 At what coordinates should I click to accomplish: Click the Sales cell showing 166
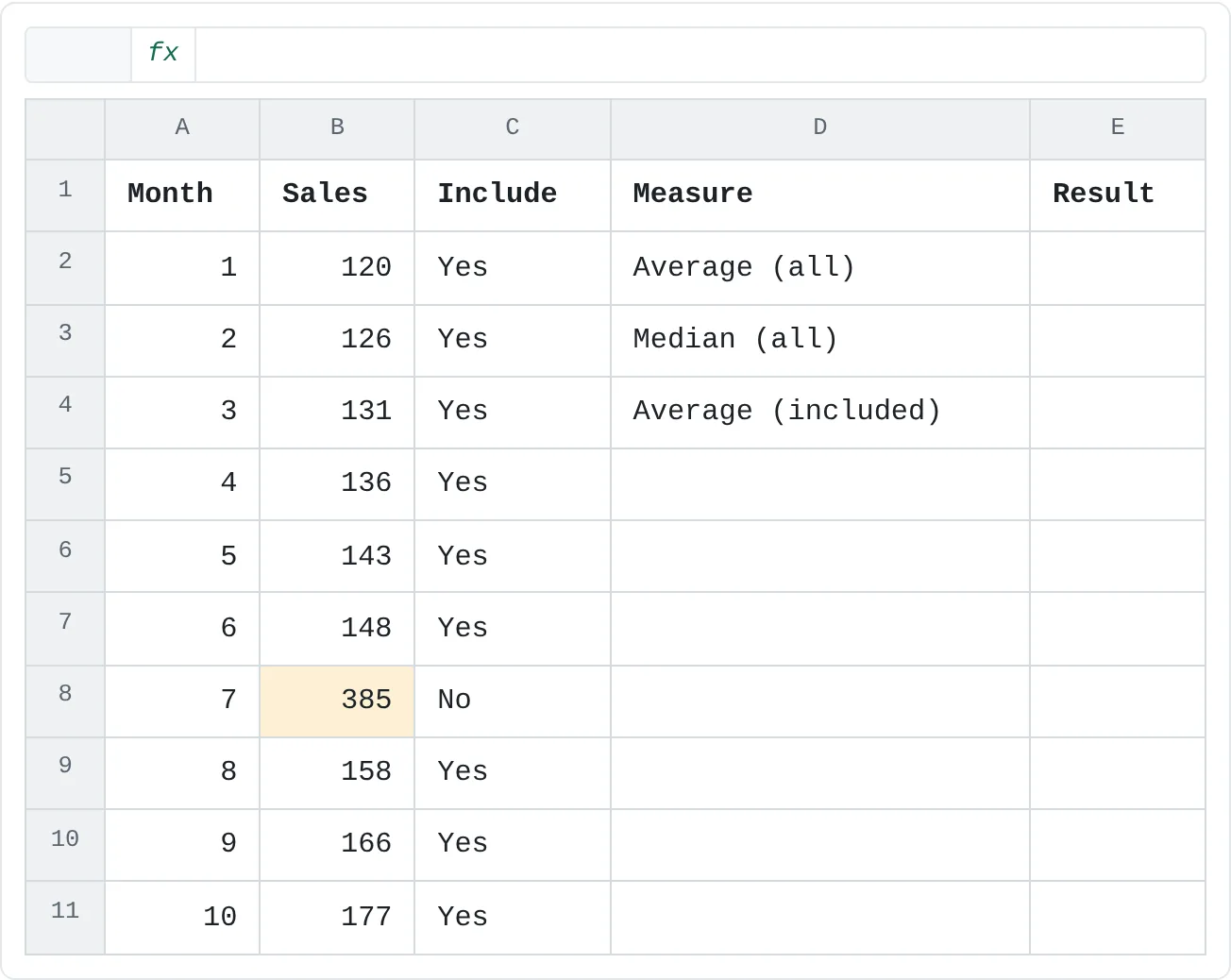pos(337,845)
